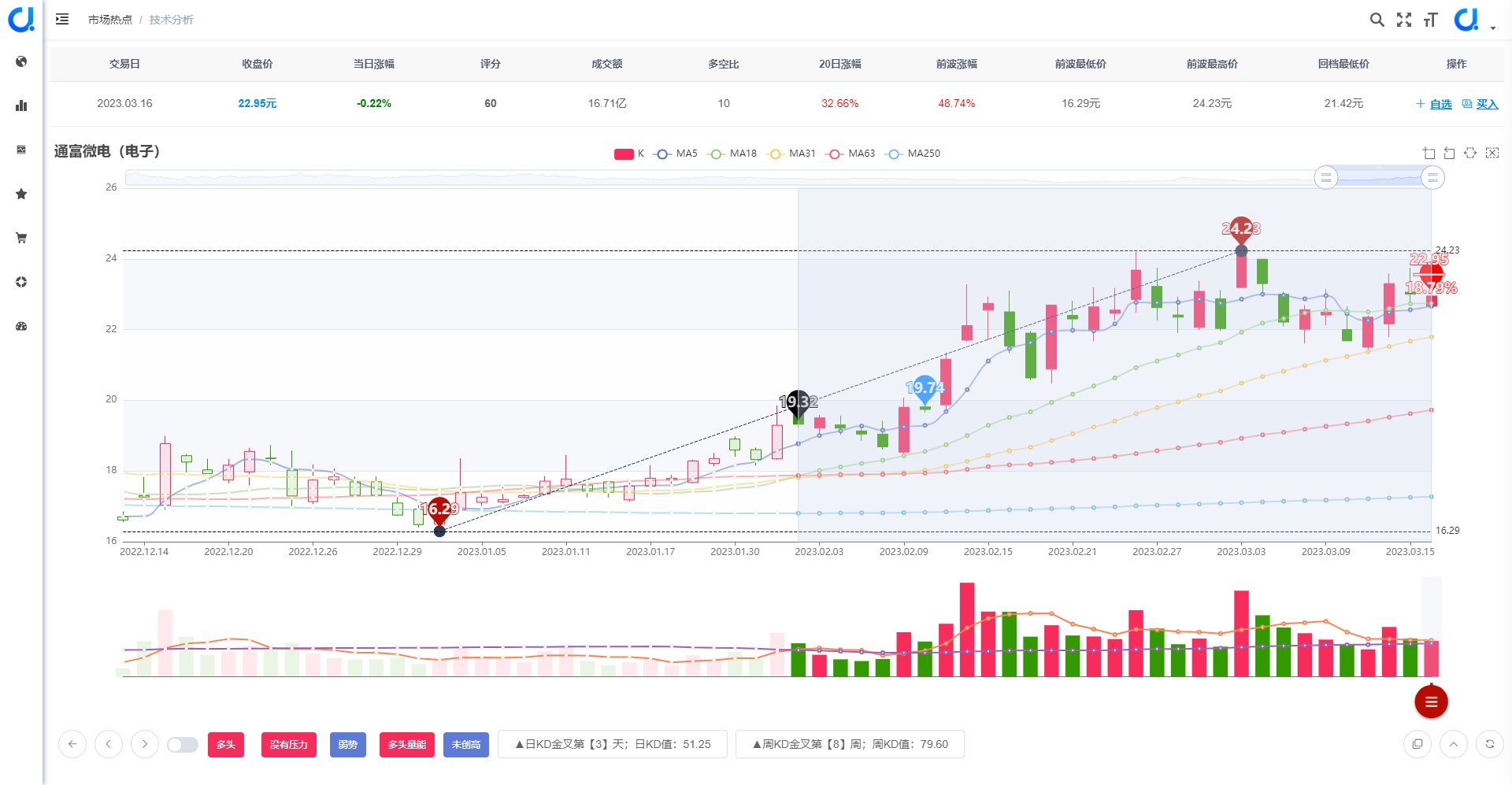Click the 多头 red tag
Viewport: 1512px width, 785px height.
226,745
